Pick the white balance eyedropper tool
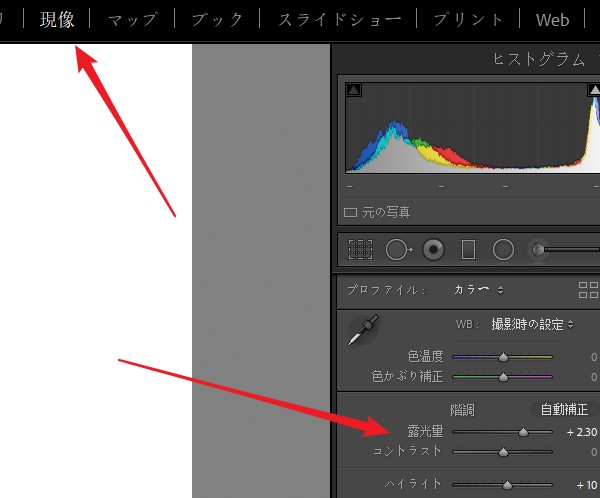Image resolution: width=600 pixels, height=498 pixels. [x=363, y=330]
